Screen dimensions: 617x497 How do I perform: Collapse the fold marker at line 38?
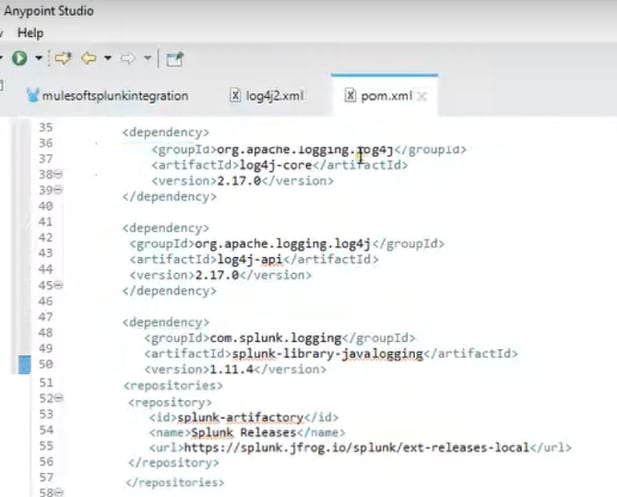click(58, 174)
